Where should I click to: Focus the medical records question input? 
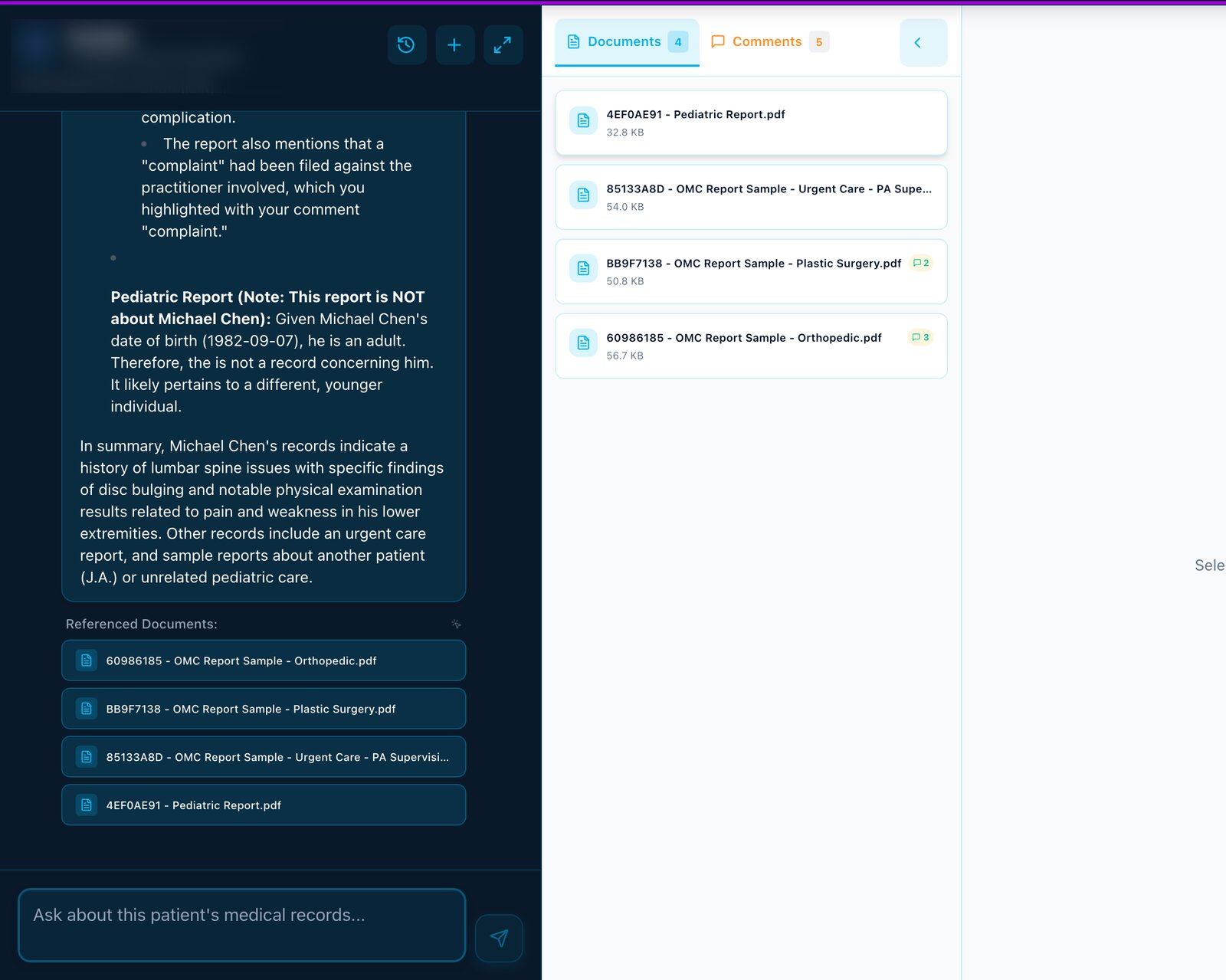pyautogui.click(x=242, y=925)
